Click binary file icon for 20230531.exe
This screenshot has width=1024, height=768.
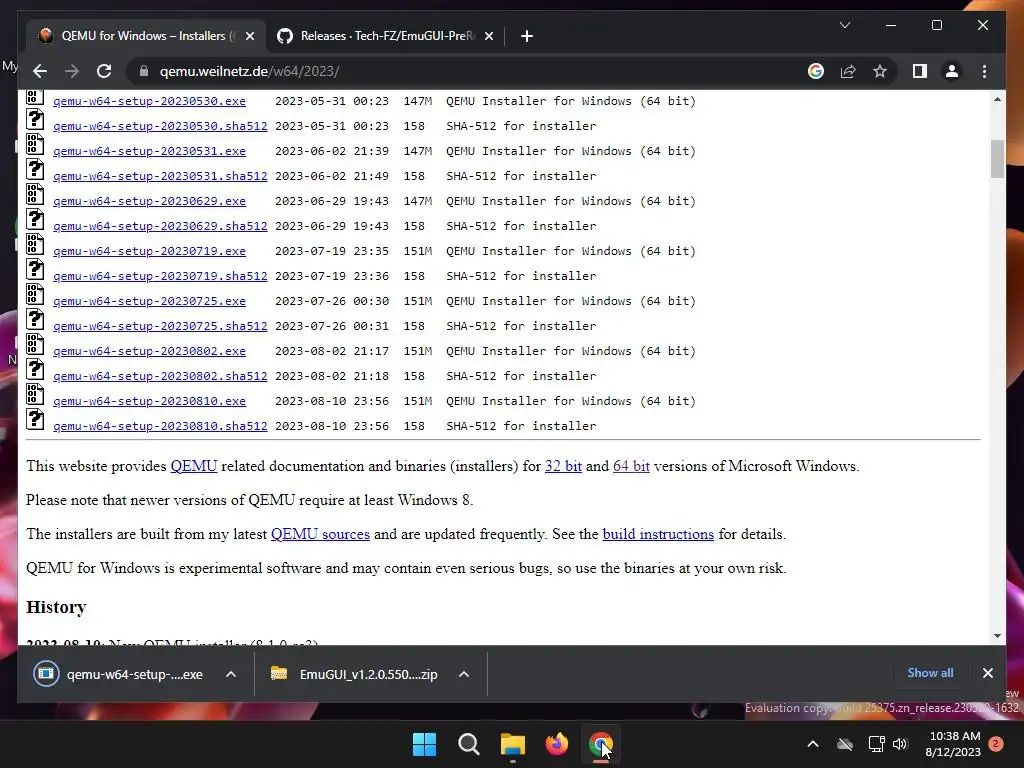[35, 144]
